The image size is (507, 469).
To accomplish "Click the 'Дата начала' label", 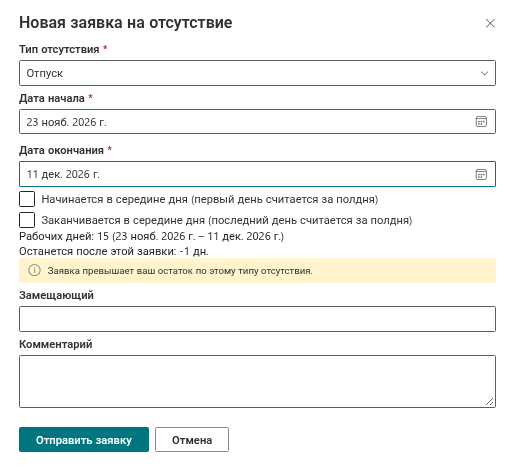I will tap(52, 98).
